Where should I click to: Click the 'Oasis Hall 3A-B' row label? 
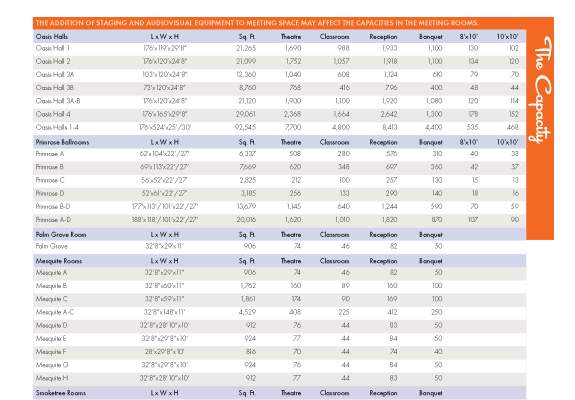[x=58, y=101]
